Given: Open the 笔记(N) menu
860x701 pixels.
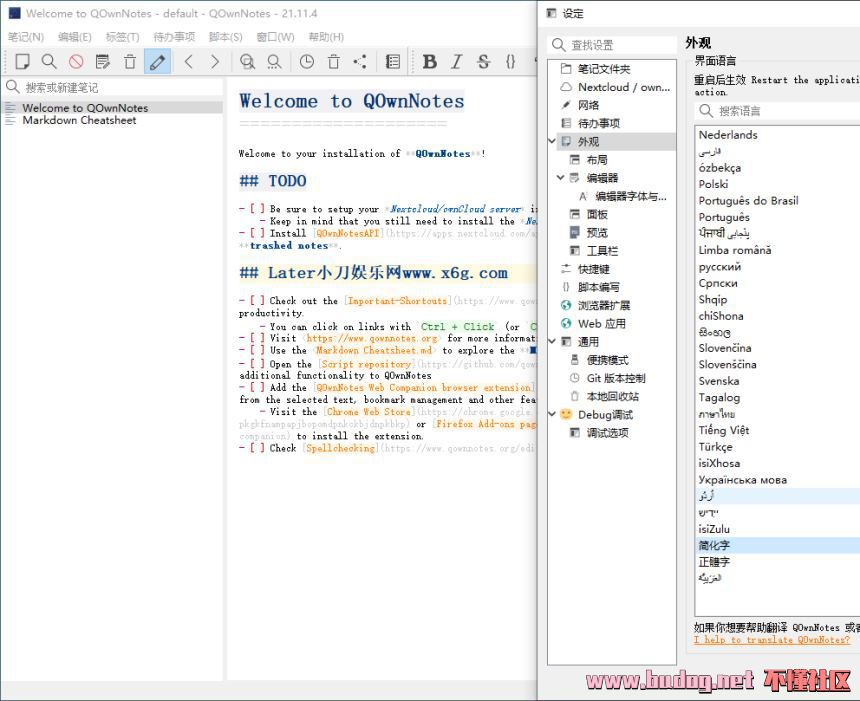Looking at the screenshot, I should pyautogui.click(x=26, y=37).
